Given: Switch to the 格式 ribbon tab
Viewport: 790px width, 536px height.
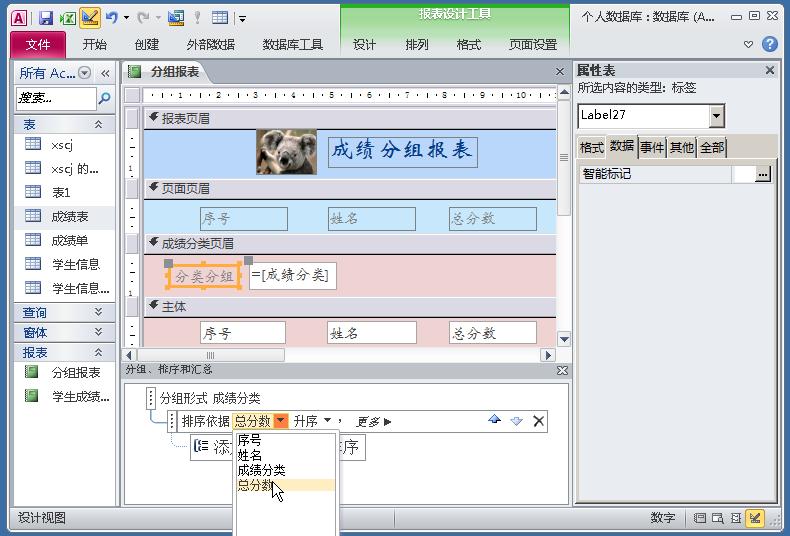Looking at the screenshot, I should (x=469, y=45).
